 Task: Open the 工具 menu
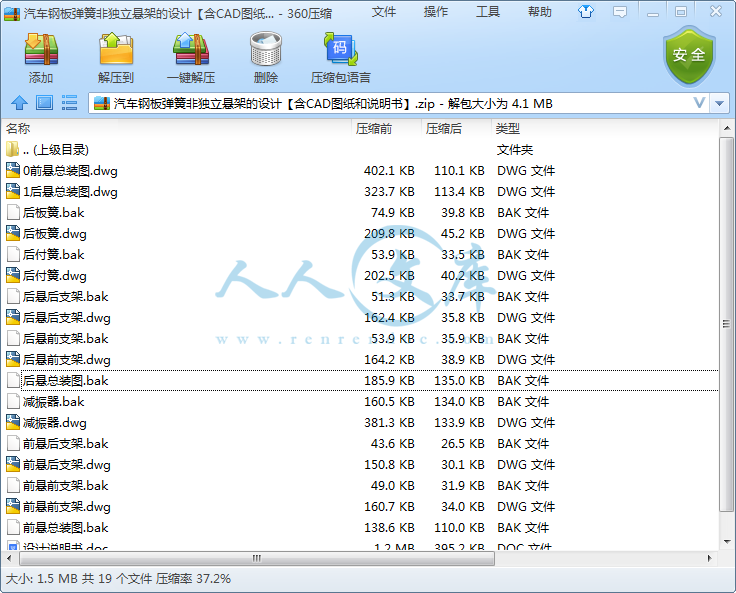click(488, 12)
